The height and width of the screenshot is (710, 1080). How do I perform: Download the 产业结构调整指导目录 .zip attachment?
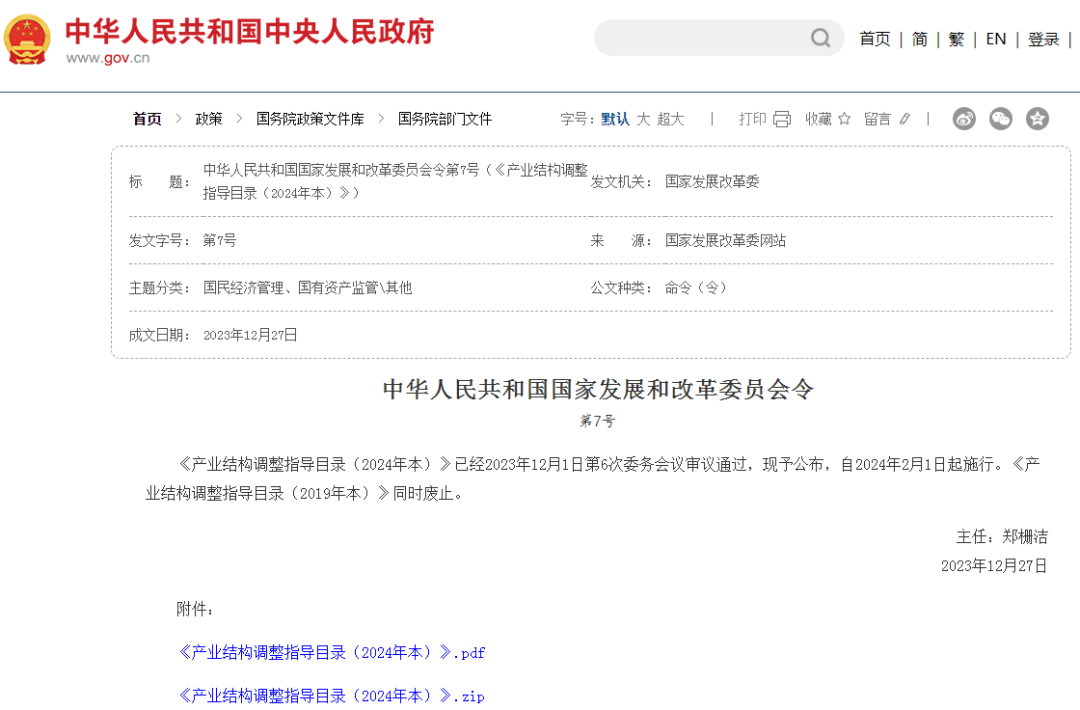click(331, 695)
